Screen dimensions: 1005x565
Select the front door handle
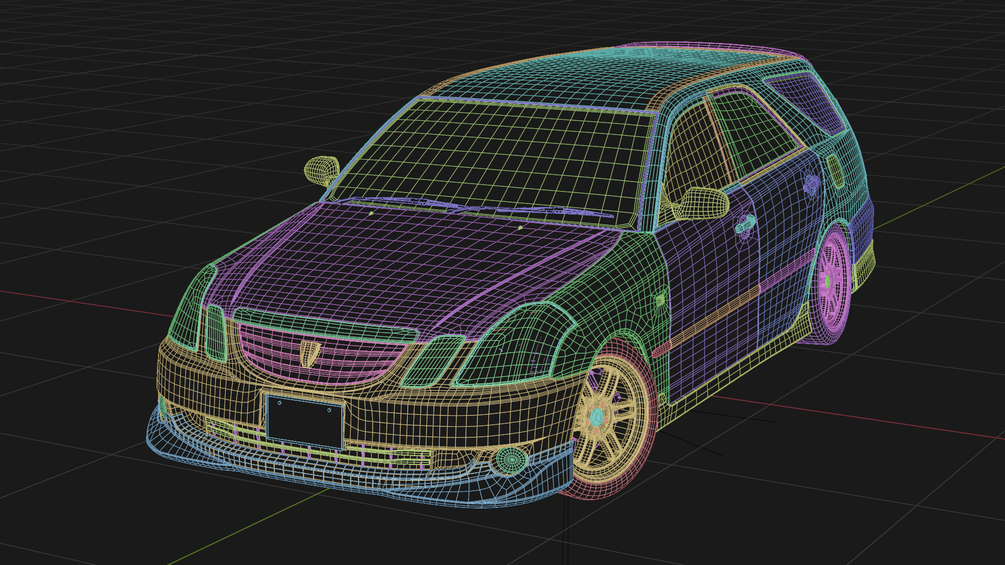(x=745, y=224)
